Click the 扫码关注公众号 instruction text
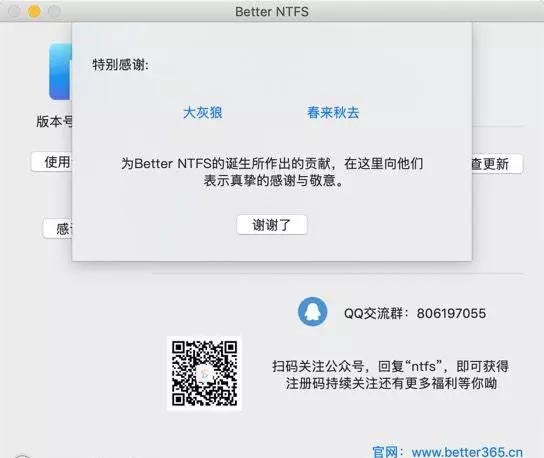Screen dimensions: 544x458 click(390, 375)
